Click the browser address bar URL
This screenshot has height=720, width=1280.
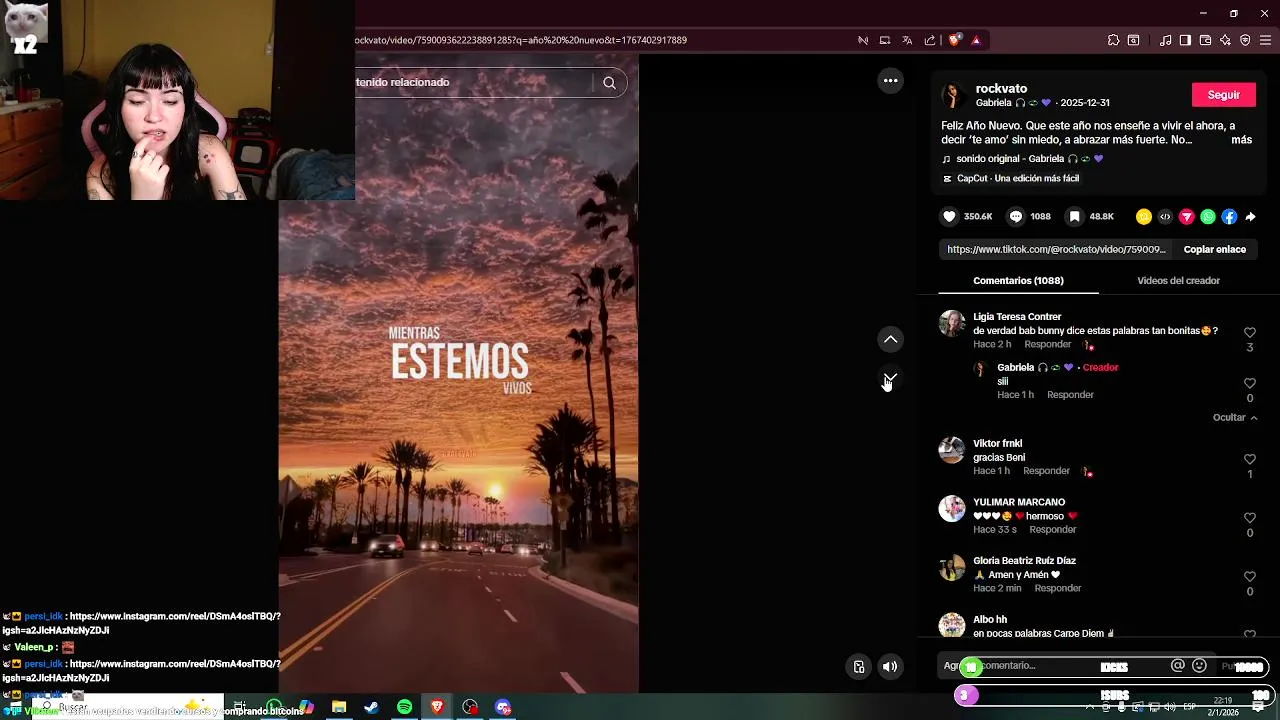point(521,40)
